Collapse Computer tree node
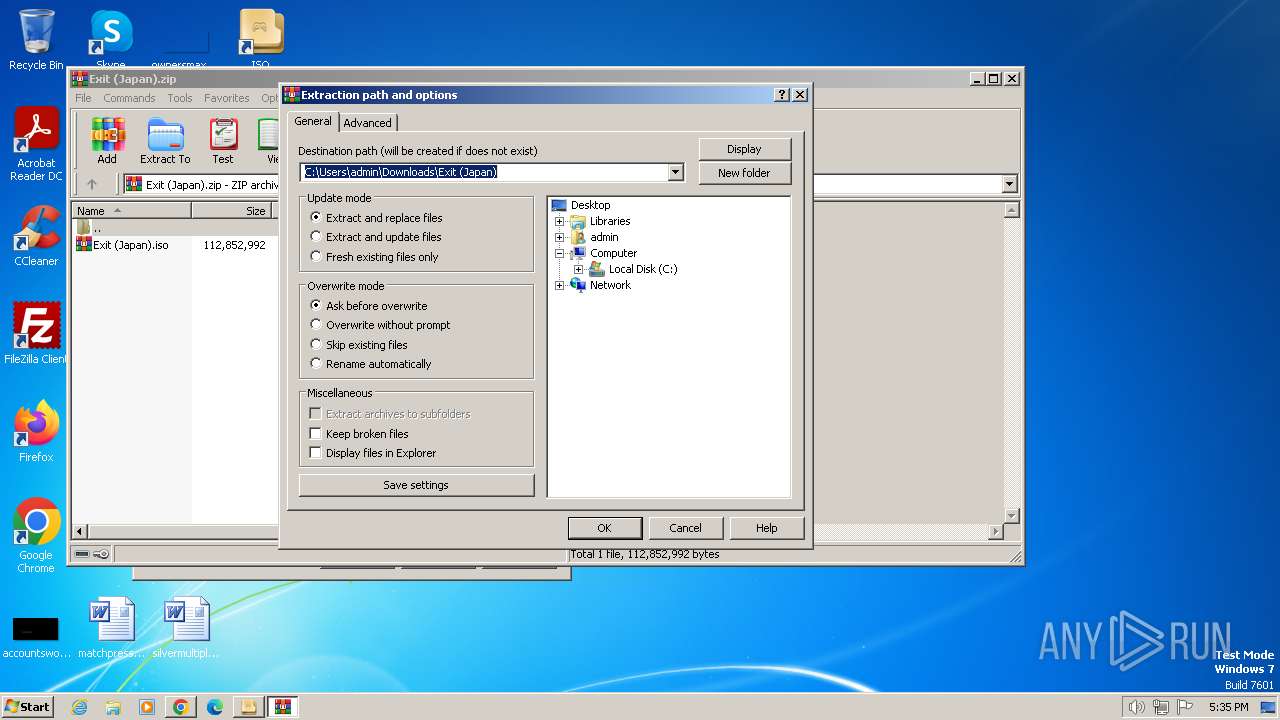 pyautogui.click(x=560, y=253)
